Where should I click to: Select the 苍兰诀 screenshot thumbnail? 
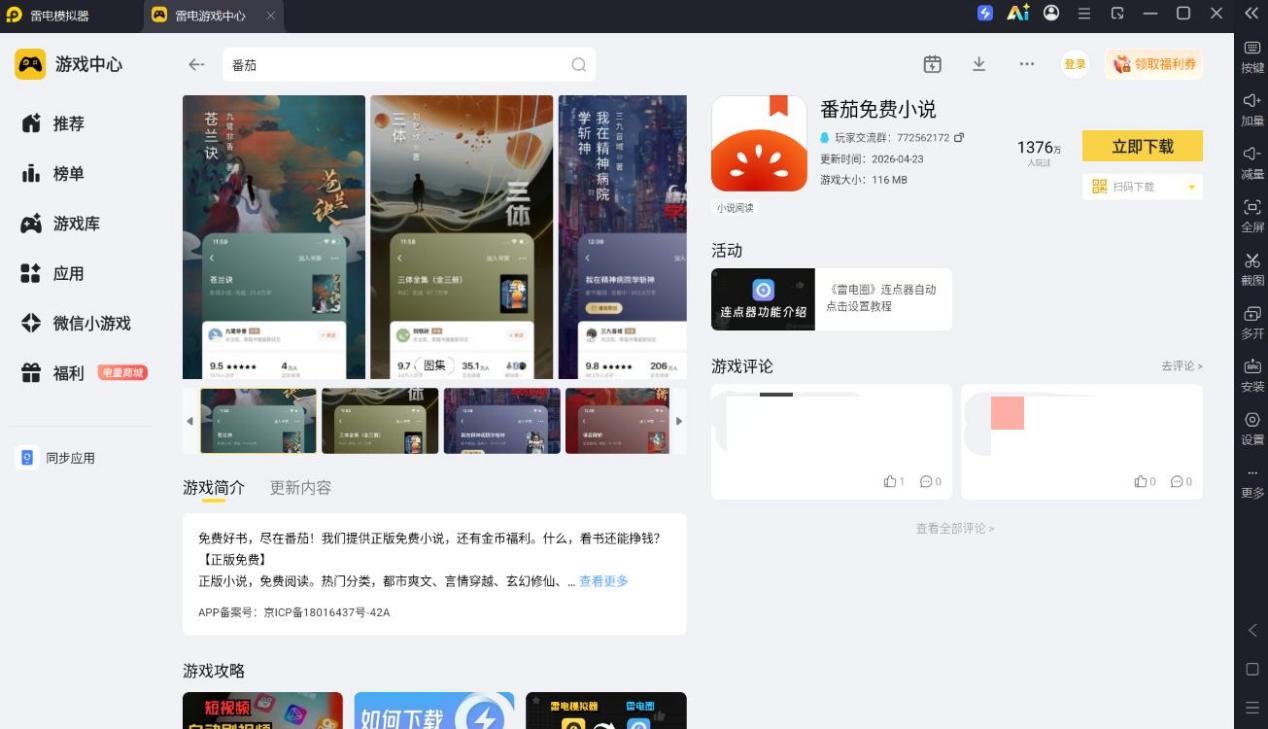tap(258, 421)
